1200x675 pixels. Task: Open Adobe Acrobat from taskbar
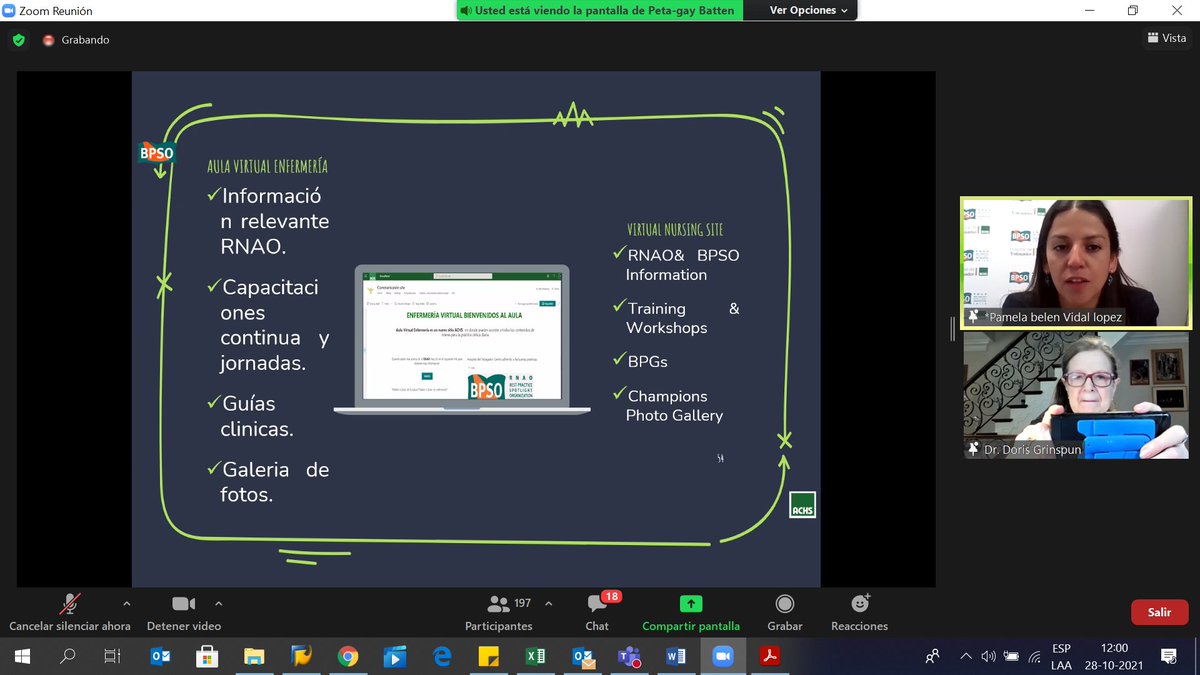(770, 656)
